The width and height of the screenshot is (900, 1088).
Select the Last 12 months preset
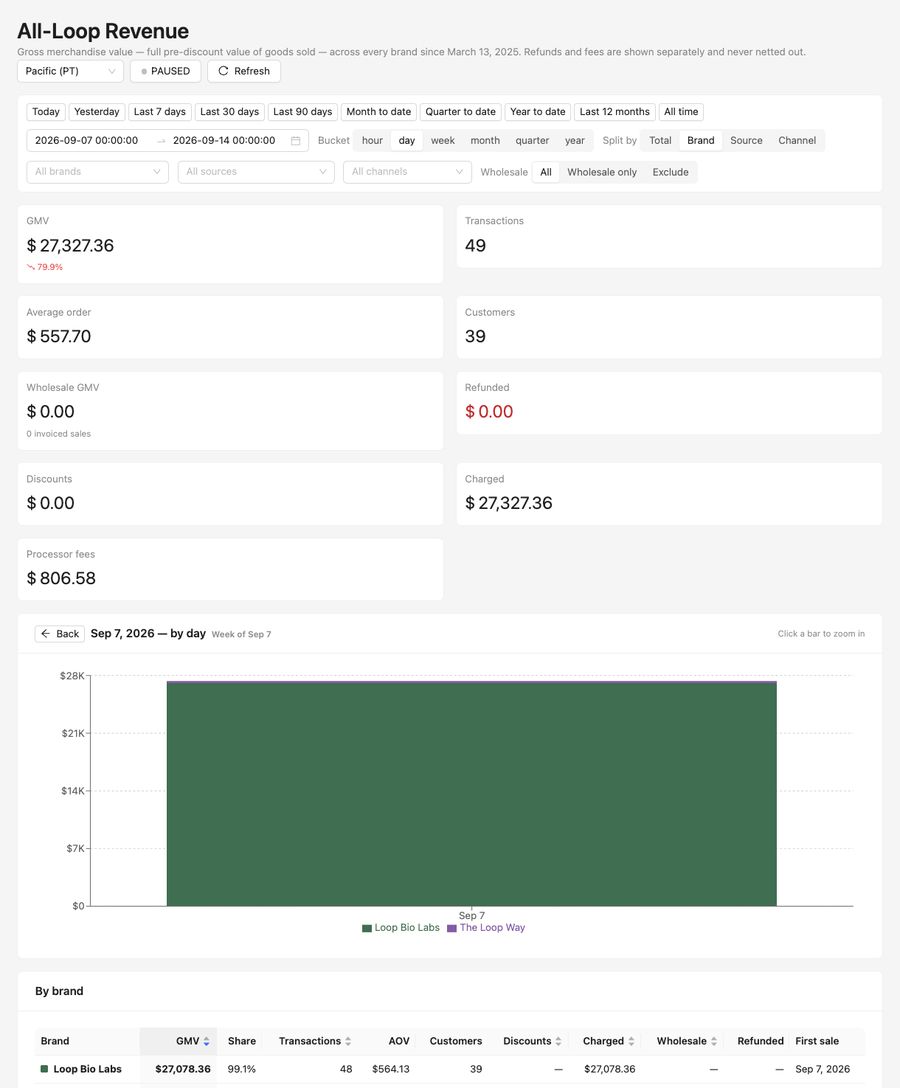[615, 112]
